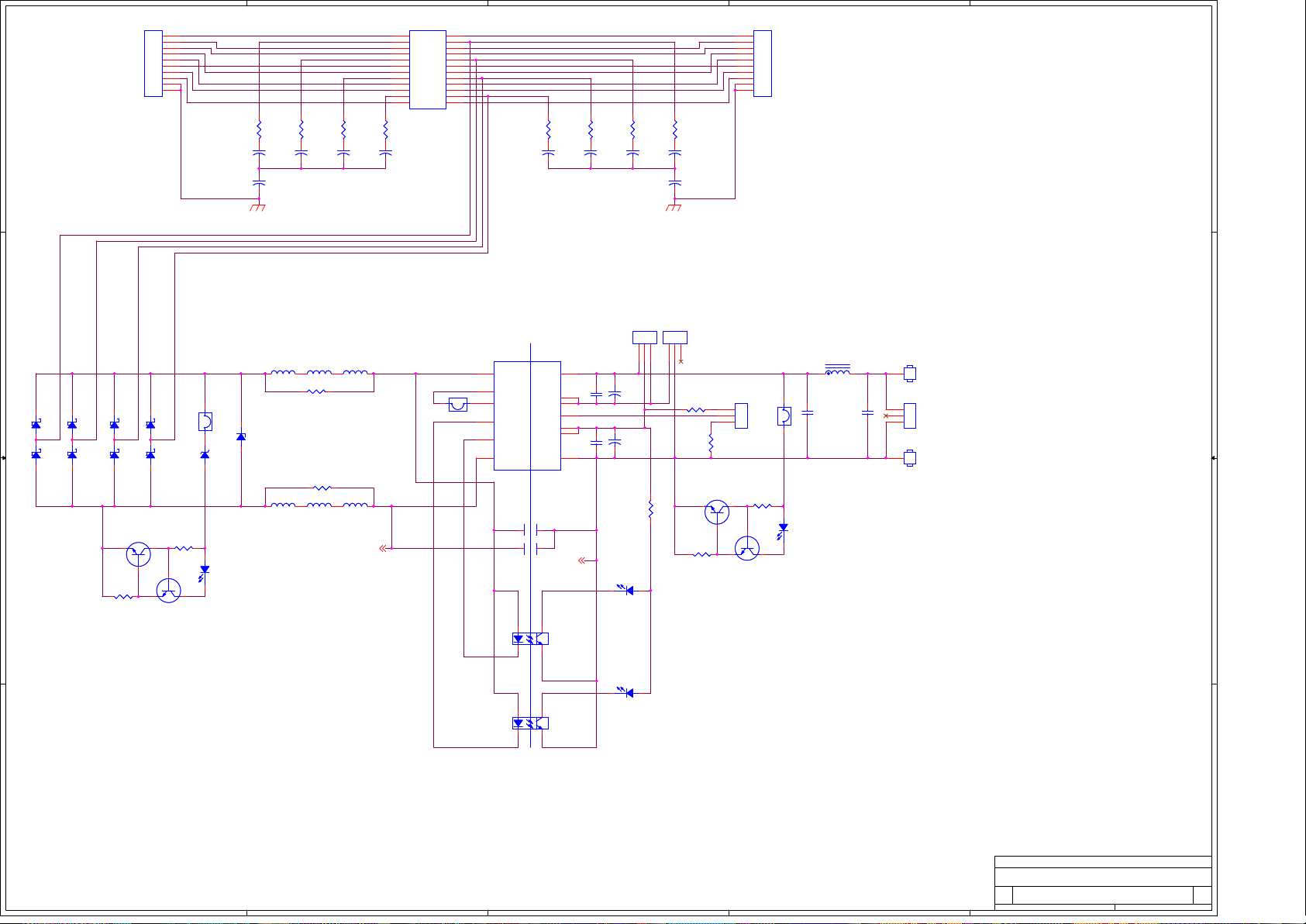This screenshot has height=924, width=1306.
Task: Select the vertical resistor feeding the two photodiodes
Action: tap(650, 509)
